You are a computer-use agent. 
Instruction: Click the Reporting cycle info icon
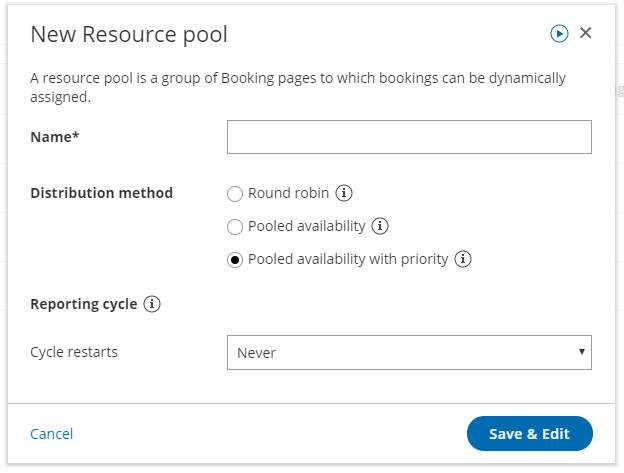coord(152,304)
